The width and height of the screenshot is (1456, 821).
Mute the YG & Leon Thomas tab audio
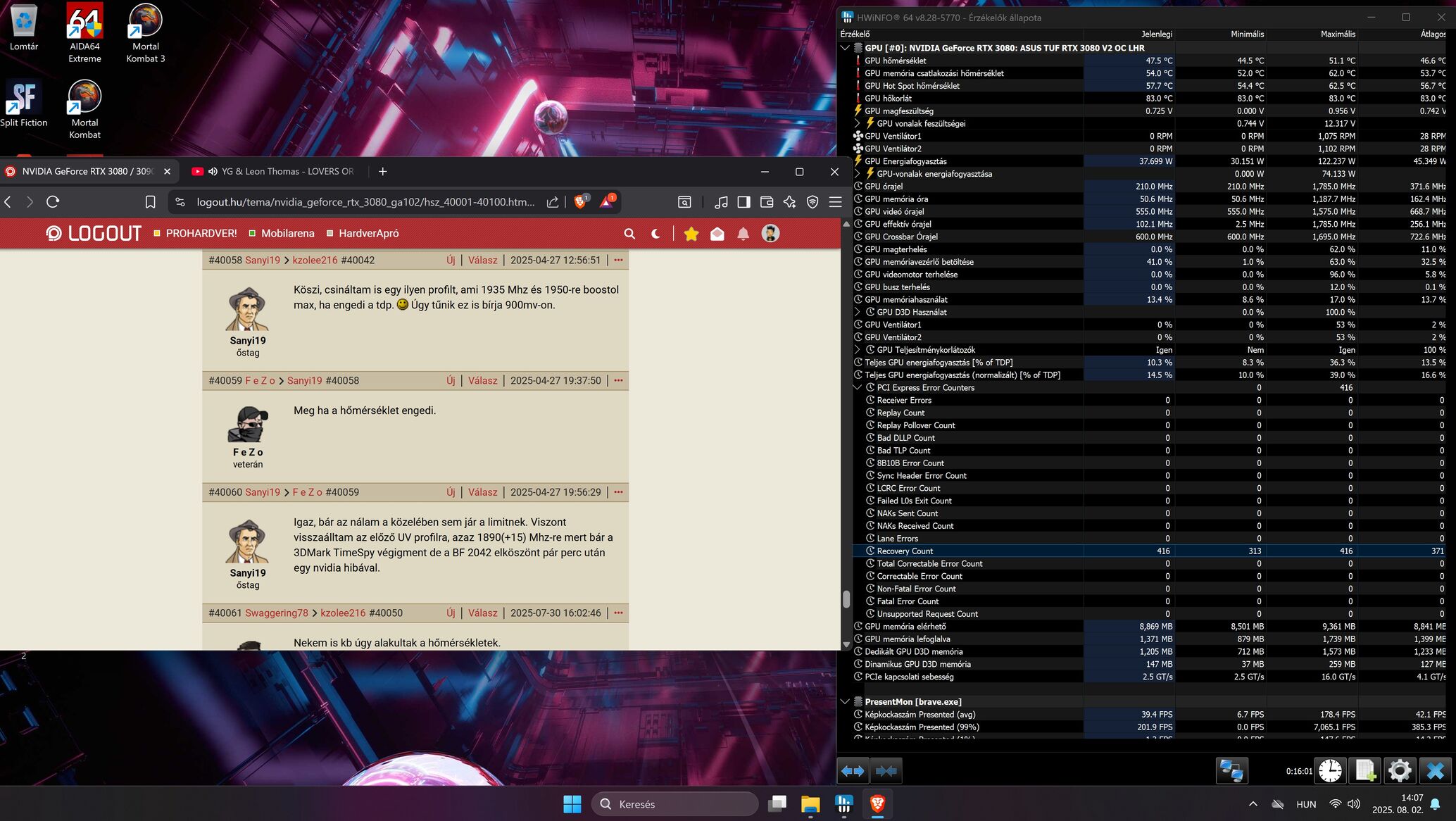tap(213, 172)
